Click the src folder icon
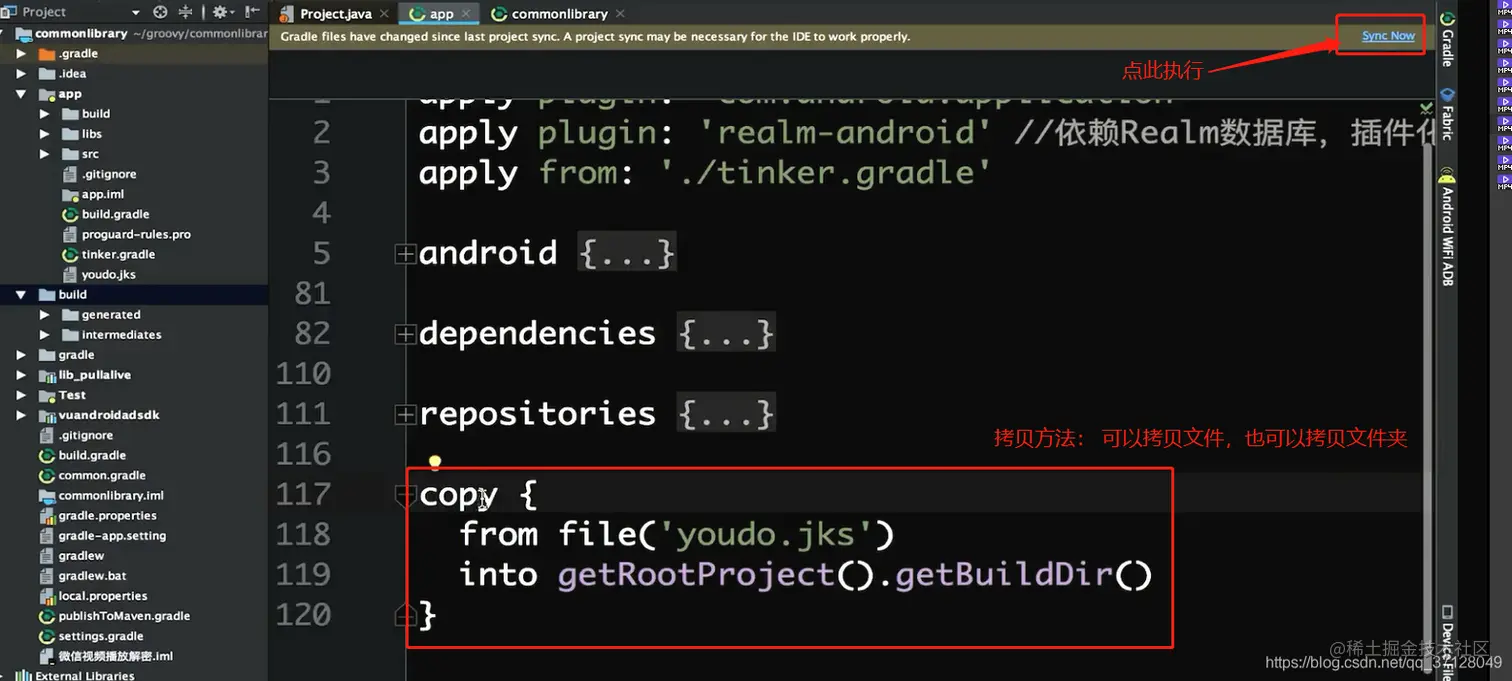The image size is (1512, 681). [x=70, y=154]
